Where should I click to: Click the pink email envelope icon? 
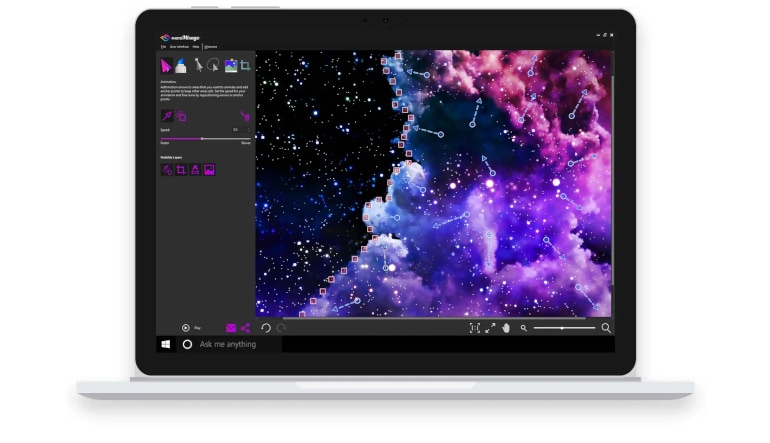(231, 327)
